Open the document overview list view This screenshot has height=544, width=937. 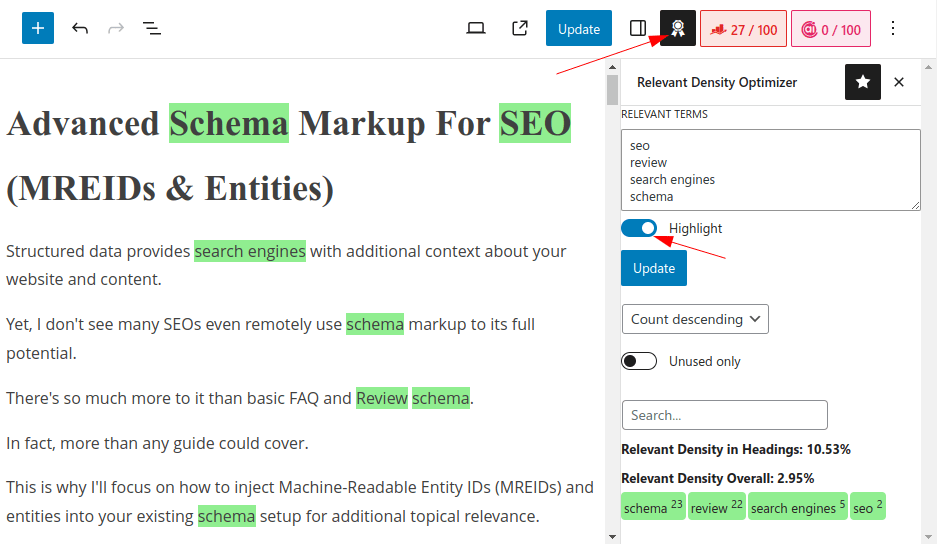tap(152, 28)
